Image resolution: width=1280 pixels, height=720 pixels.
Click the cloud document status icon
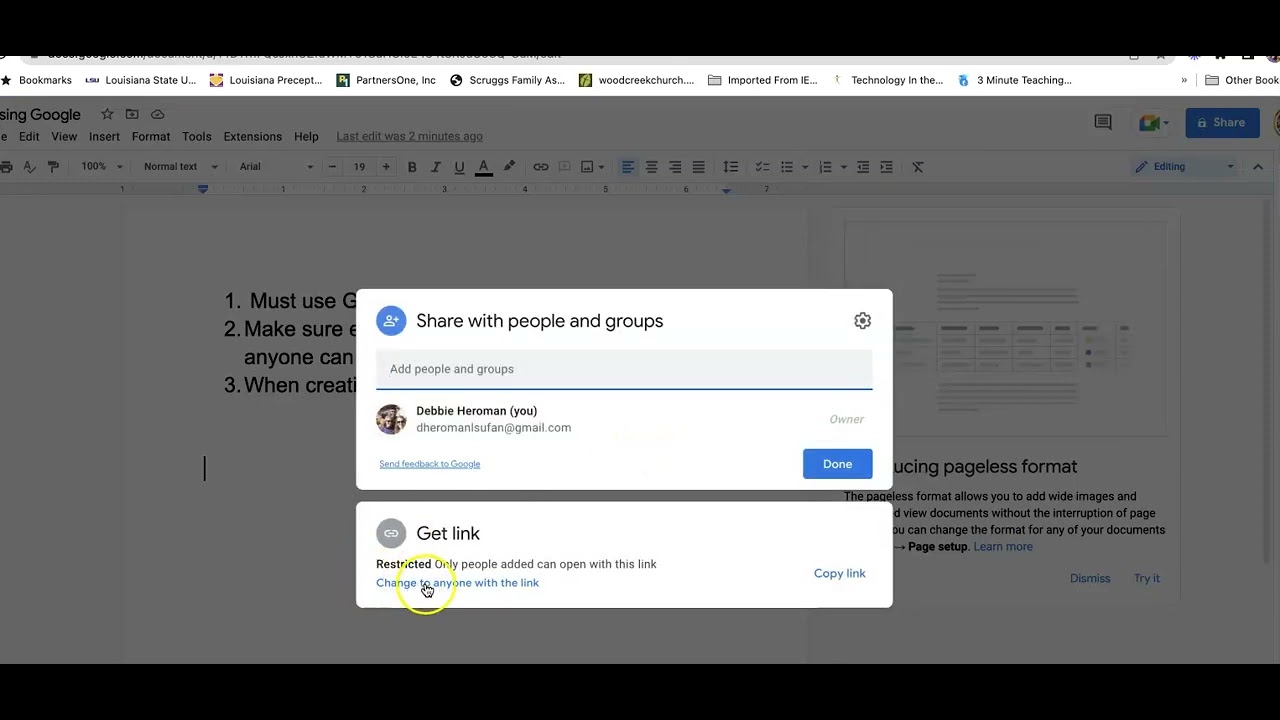pyautogui.click(x=158, y=115)
